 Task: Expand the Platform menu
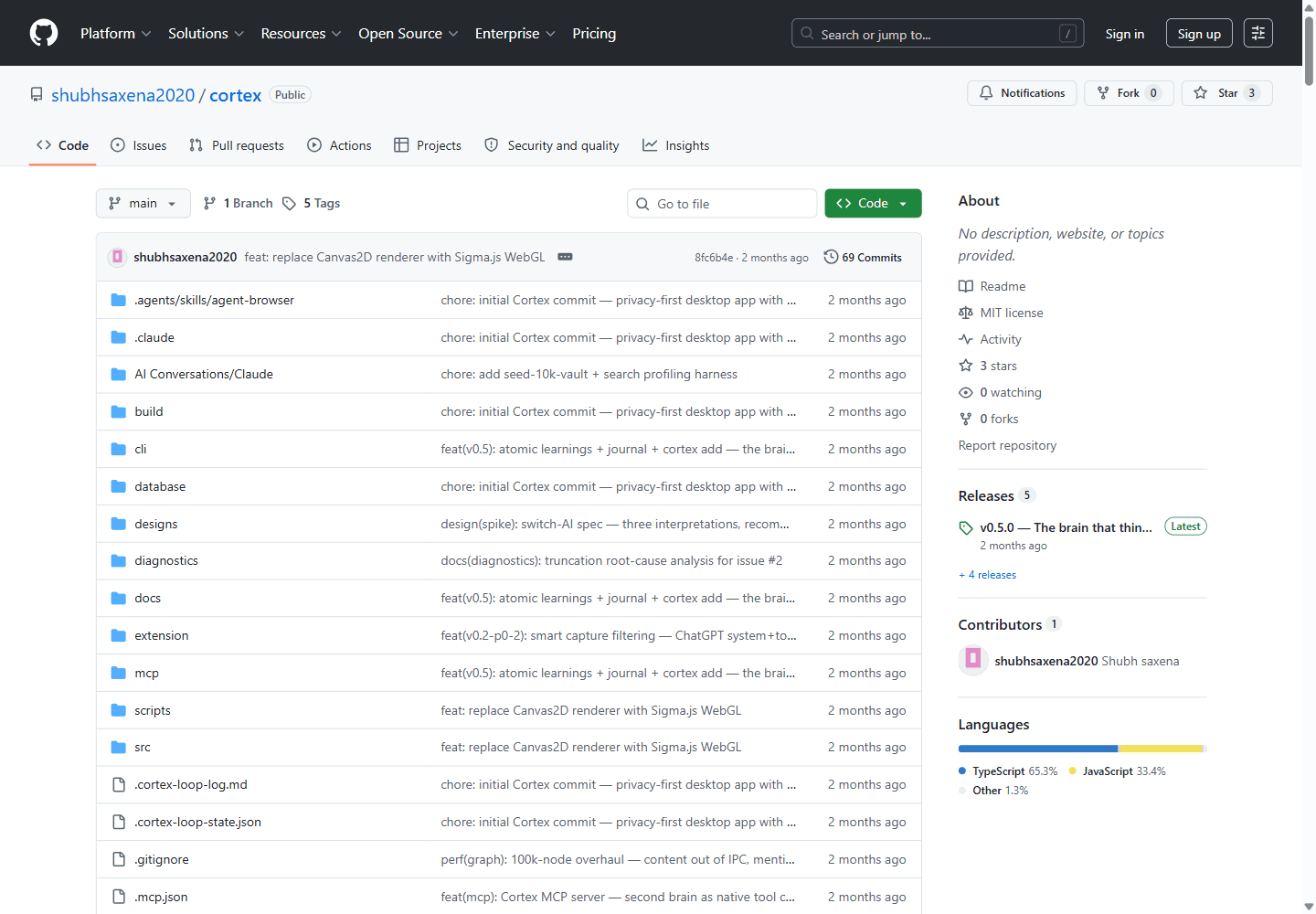tap(116, 33)
